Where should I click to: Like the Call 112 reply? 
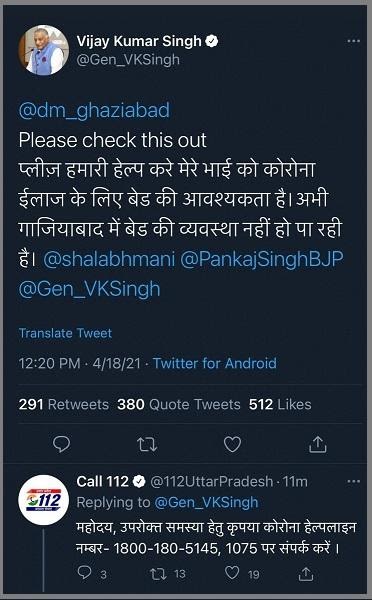click(232, 573)
